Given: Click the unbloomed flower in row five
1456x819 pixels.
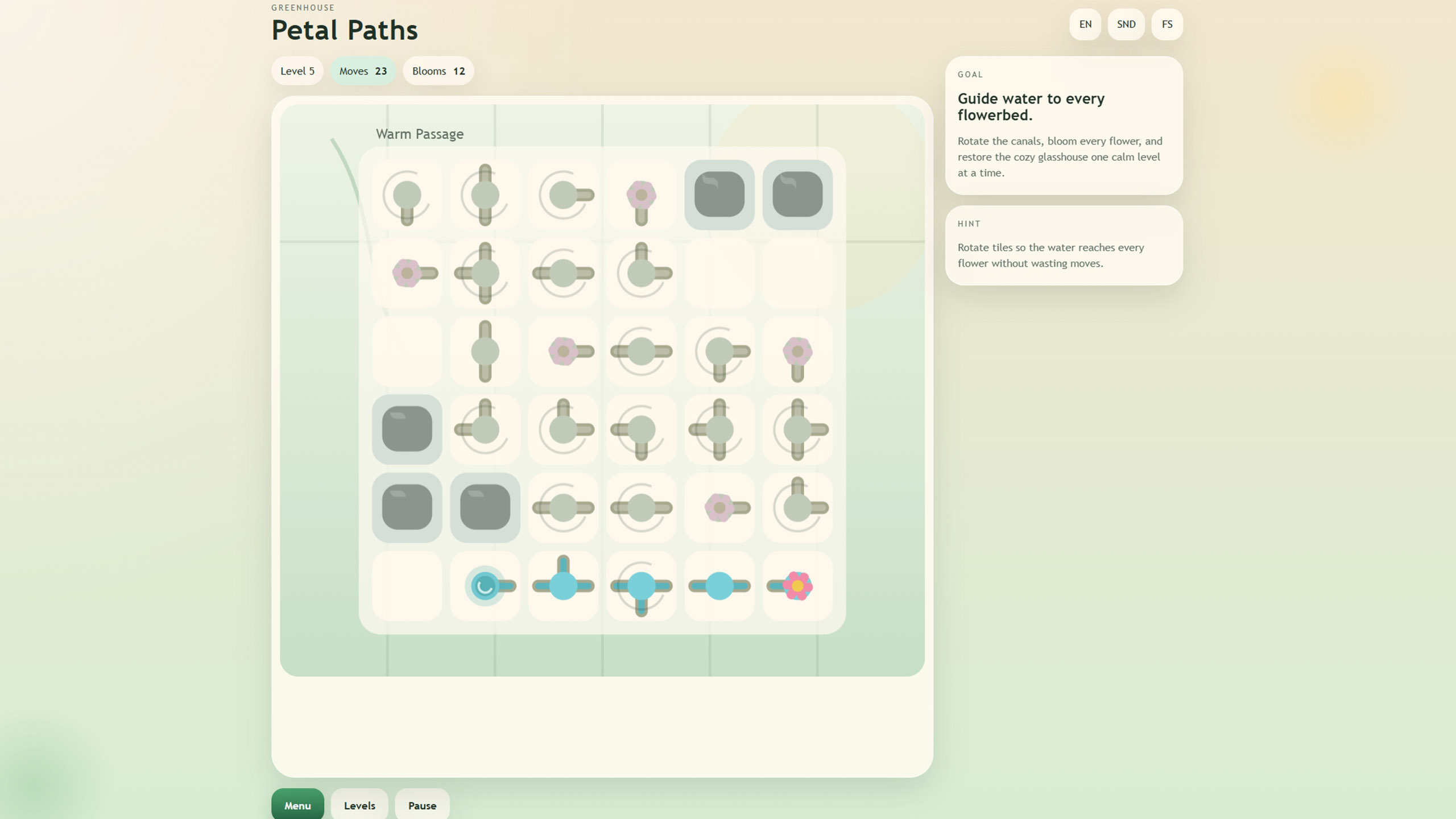Looking at the screenshot, I should coord(719,508).
